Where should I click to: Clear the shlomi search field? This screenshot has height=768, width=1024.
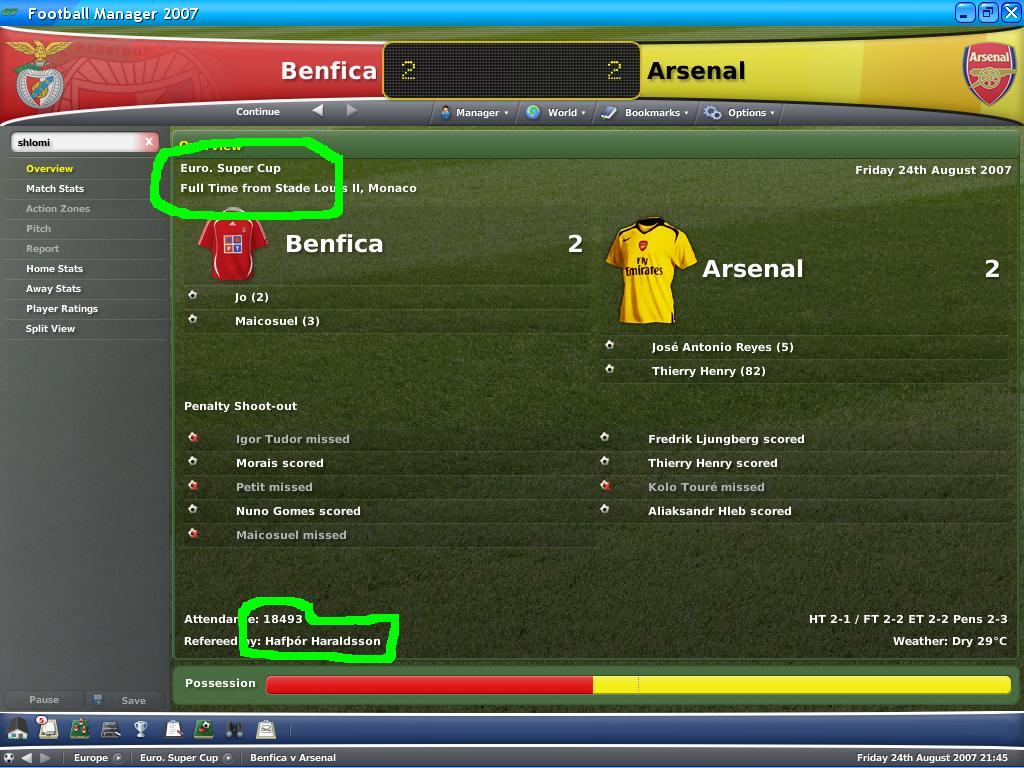tap(149, 142)
